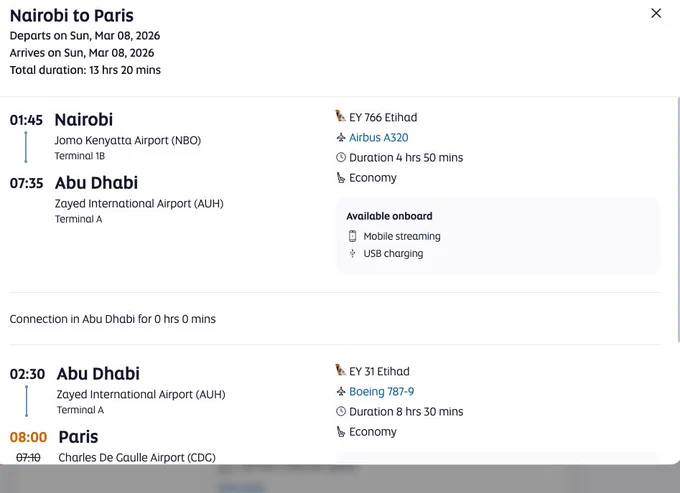
Task: Open the Boeing 787-9 aircraft link
Action: click(381, 392)
